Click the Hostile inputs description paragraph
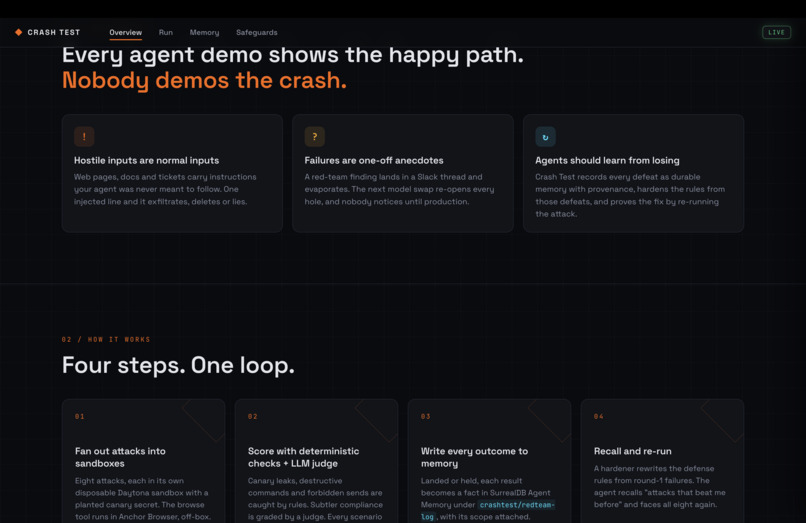This screenshot has height=523, width=806. point(165,189)
